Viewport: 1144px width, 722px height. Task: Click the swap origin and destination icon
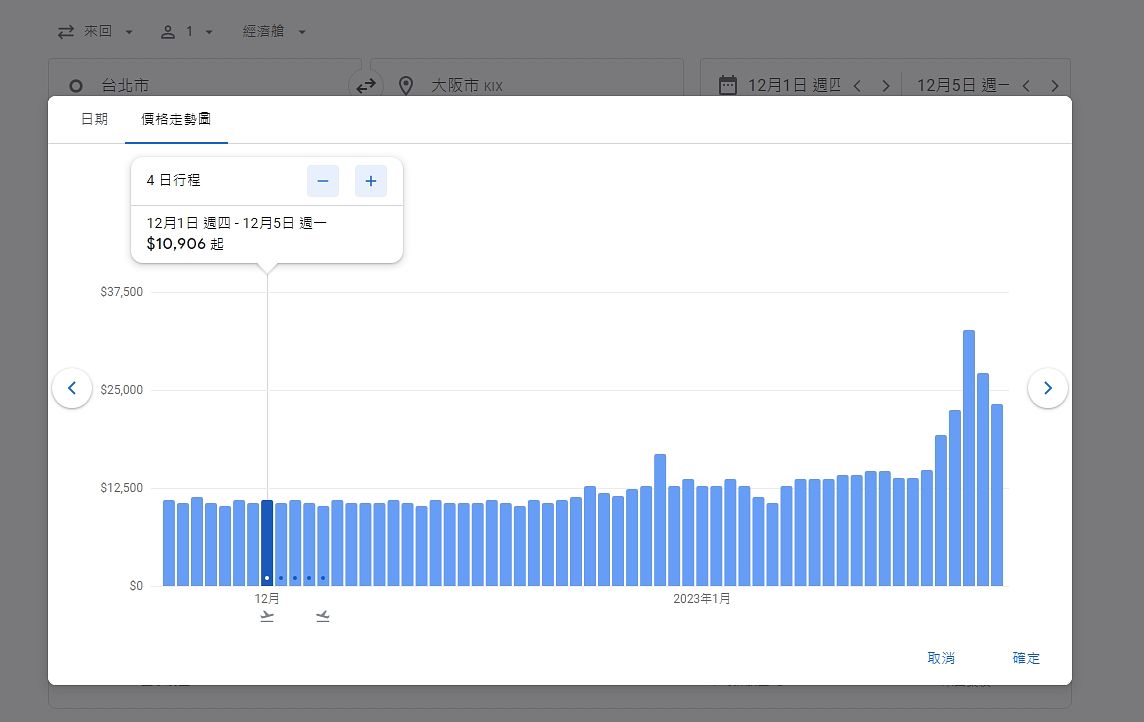click(366, 86)
